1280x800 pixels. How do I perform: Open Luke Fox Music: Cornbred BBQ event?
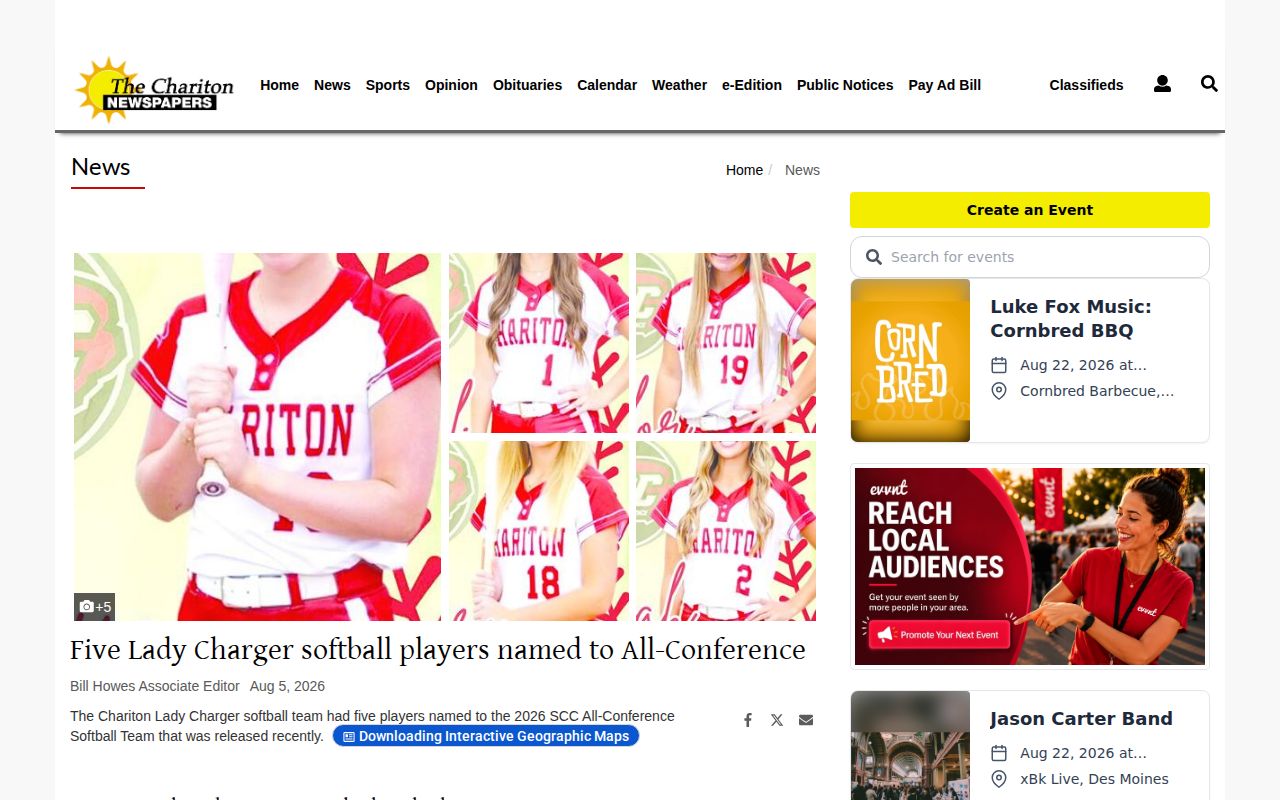pyautogui.click(x=1070, y=318)
